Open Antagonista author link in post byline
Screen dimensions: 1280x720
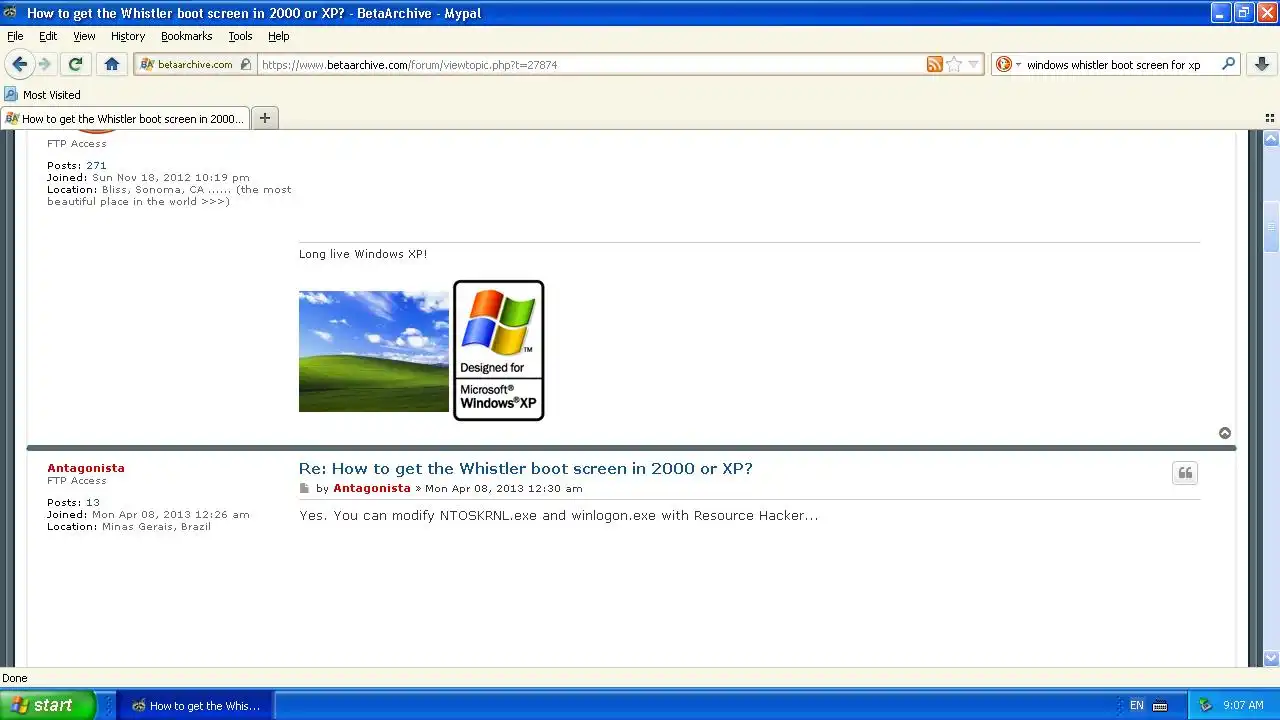[372, 488]
